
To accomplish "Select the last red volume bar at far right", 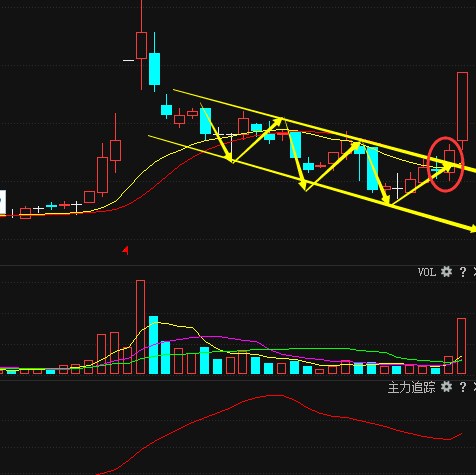I will pos(462,346).
